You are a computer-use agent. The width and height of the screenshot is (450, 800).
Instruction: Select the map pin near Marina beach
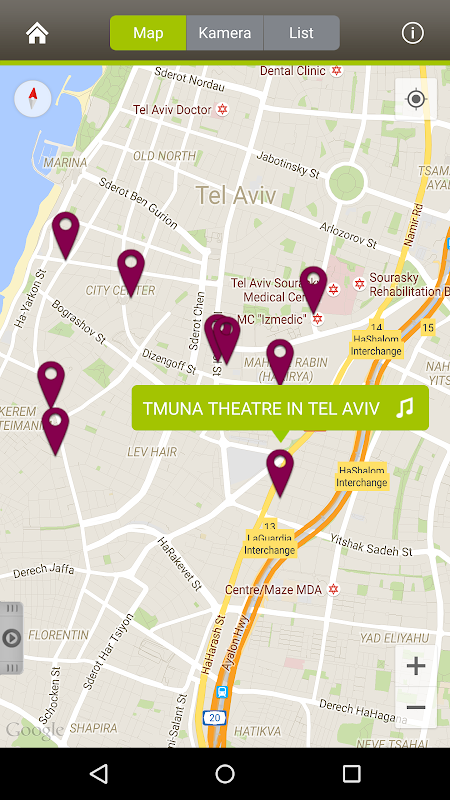pyautogui.click(x=66, y=236)
